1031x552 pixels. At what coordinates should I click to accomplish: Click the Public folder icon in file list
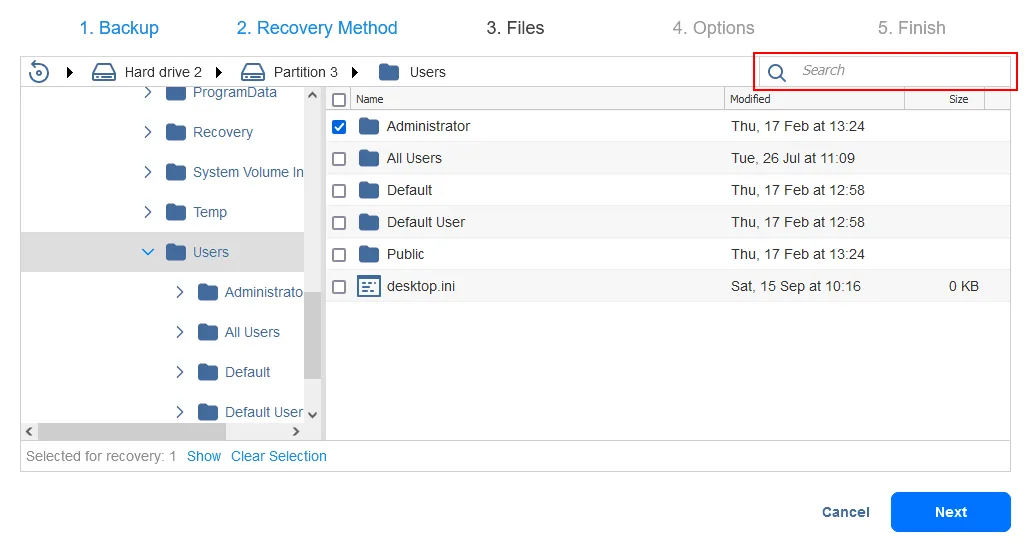[369, 254]
